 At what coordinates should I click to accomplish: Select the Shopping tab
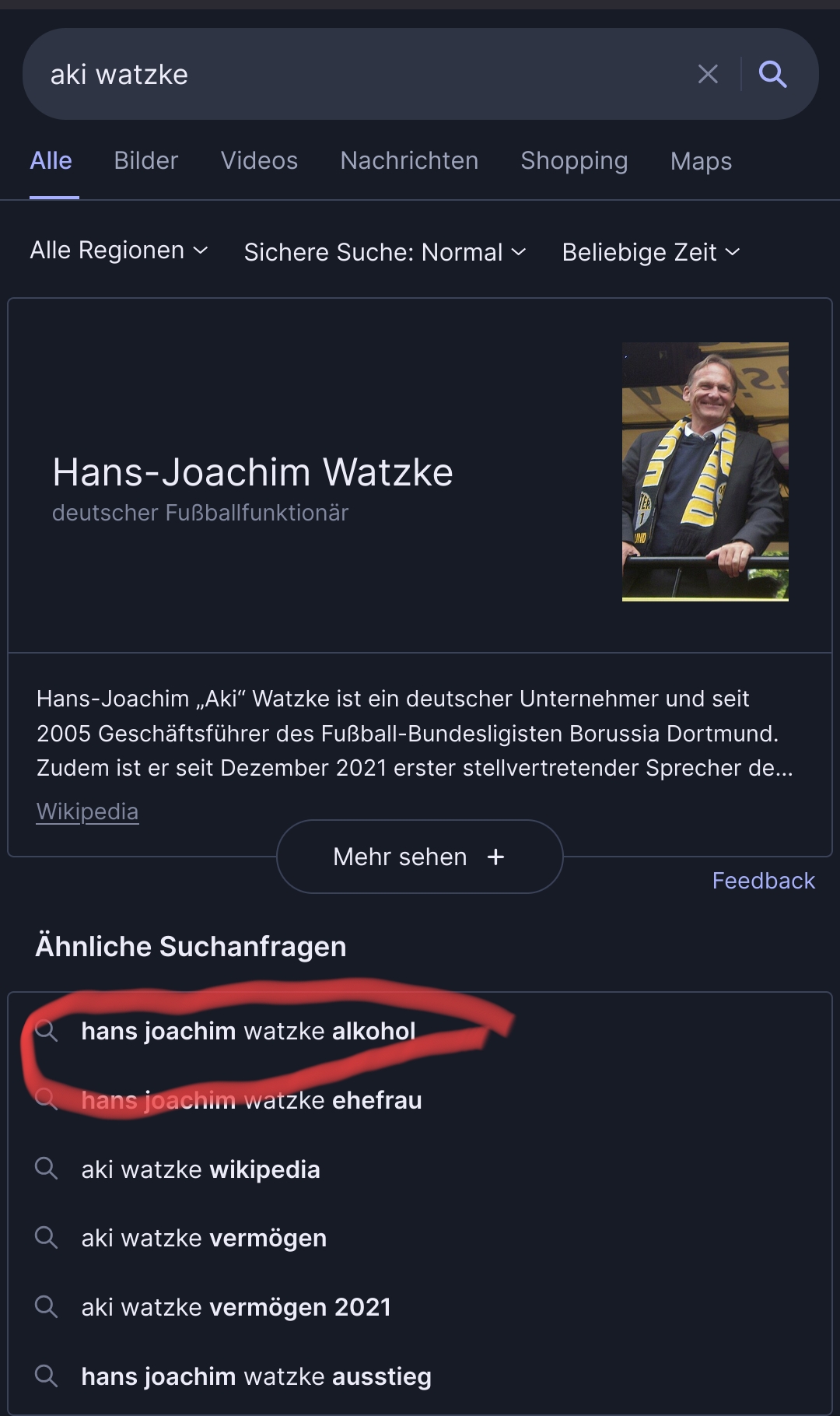pos(574,160)
